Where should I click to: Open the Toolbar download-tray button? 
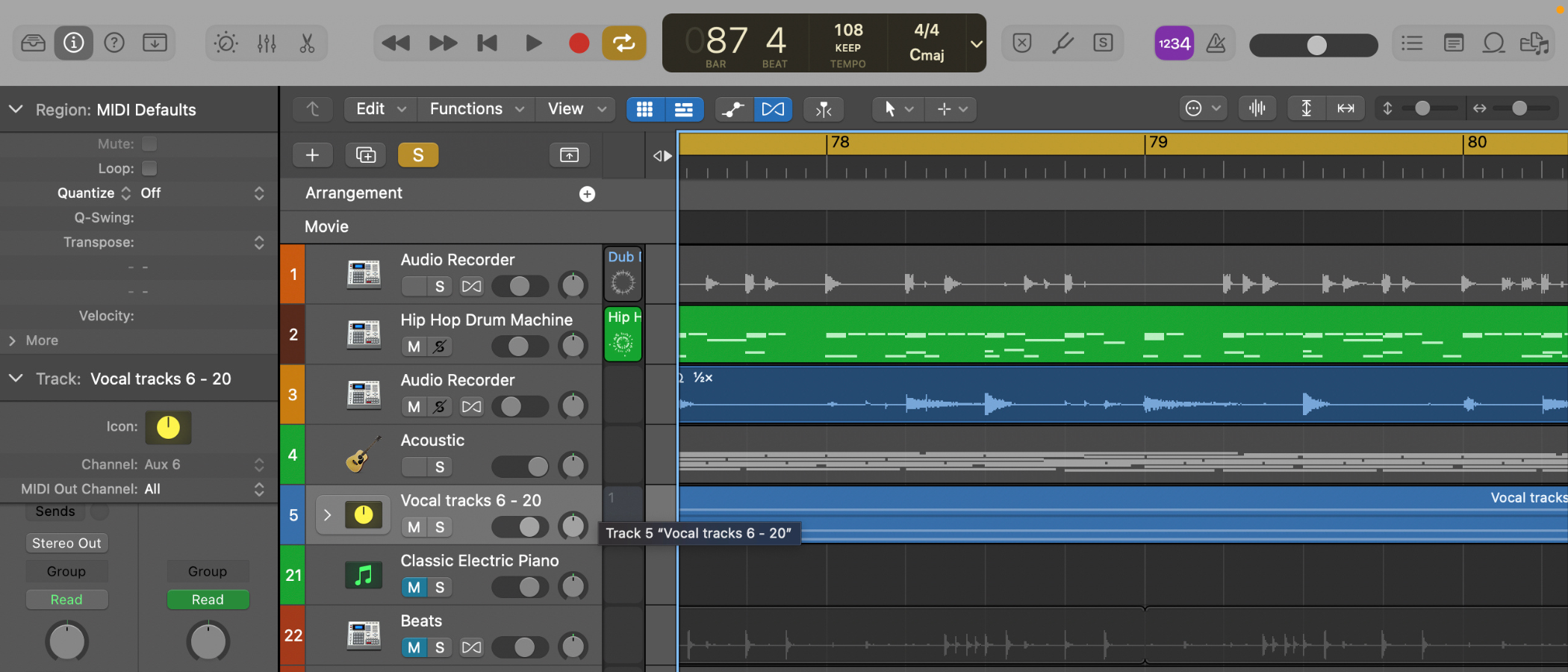click(155, 43)
